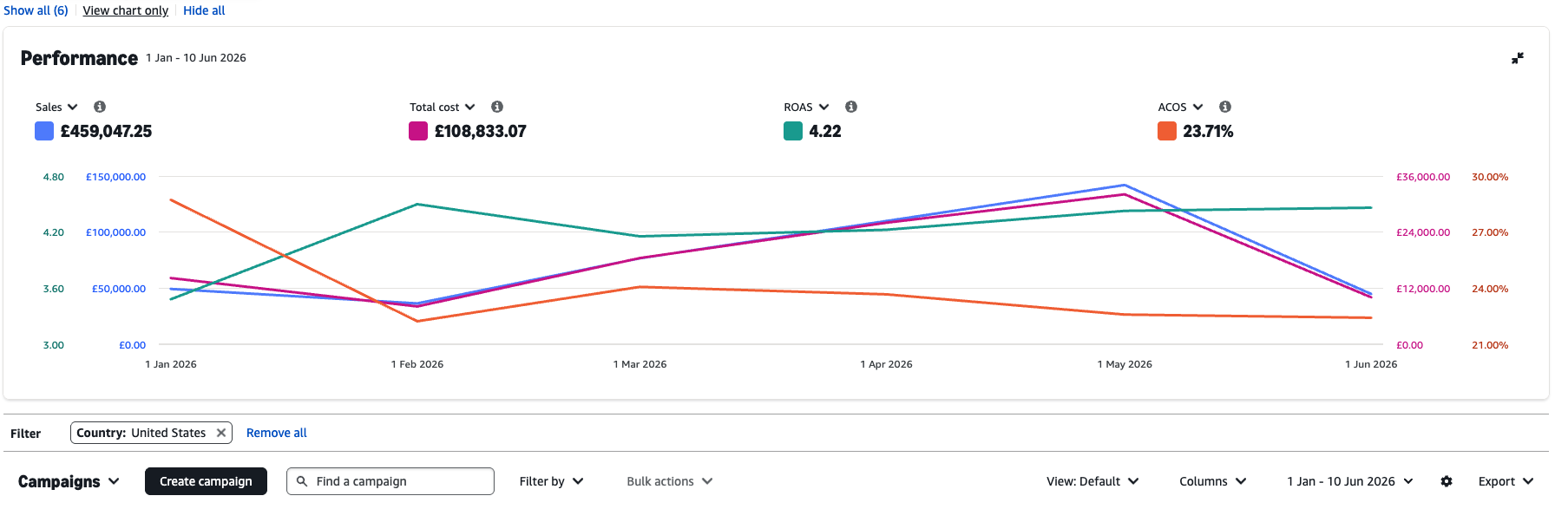Click the Remove all filters link
Screen dimensions: 1568x509
pyautogui.click(x=277, y=433)
